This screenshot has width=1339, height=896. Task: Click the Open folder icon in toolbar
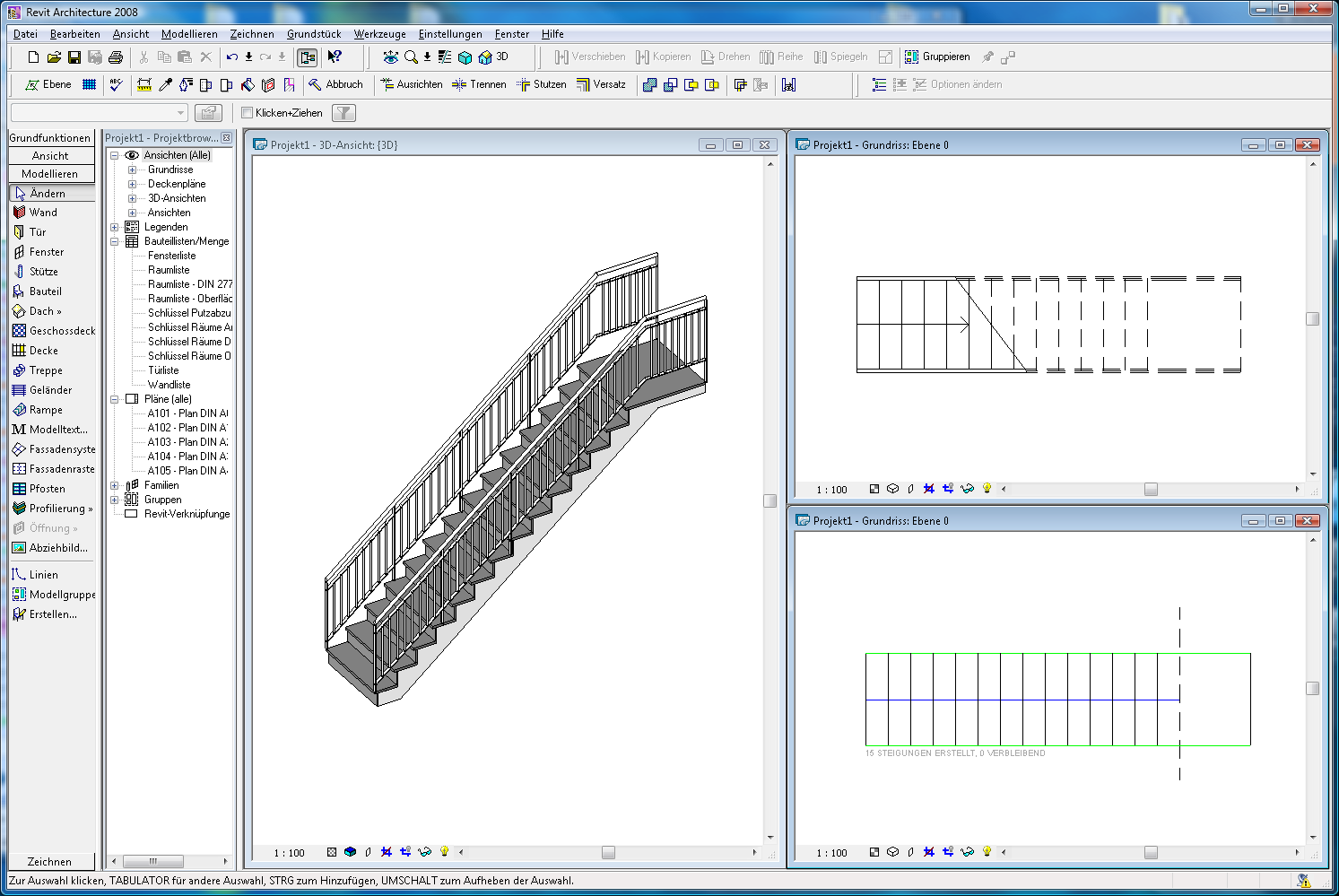coord(54,57)
